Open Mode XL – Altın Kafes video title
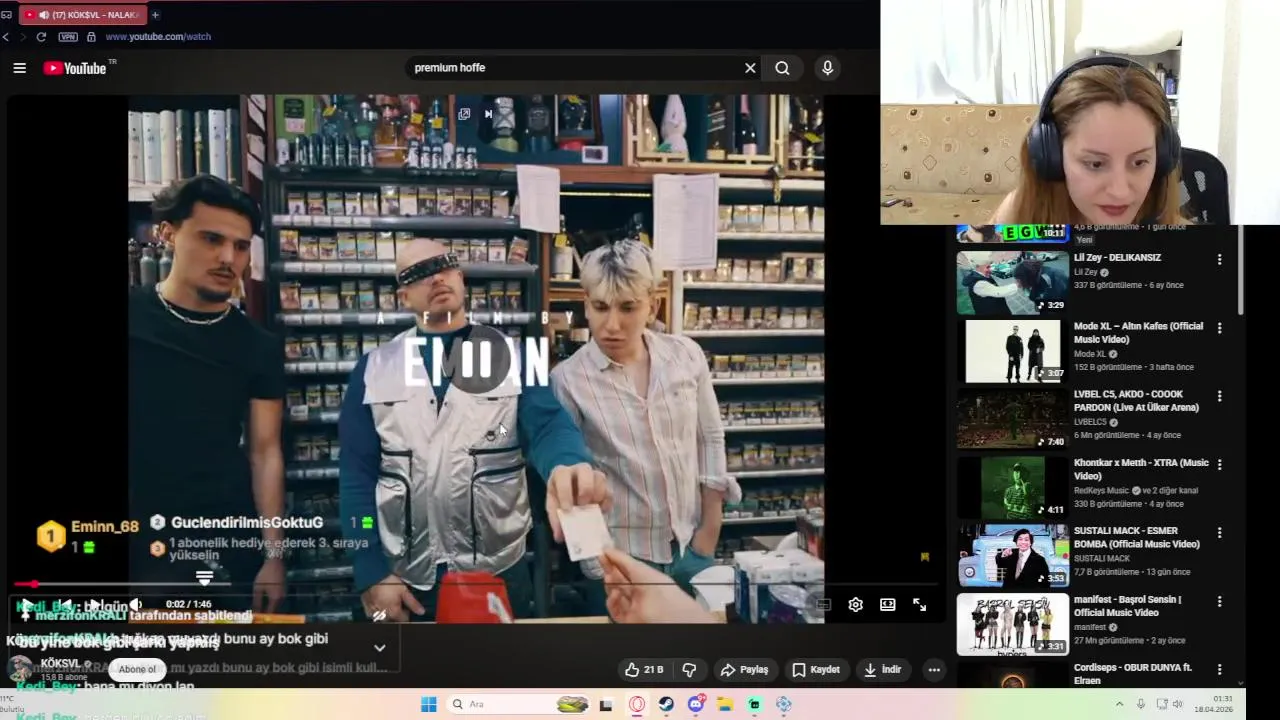The width and height of the screenshot is (1280, 720). [1138, 333]
